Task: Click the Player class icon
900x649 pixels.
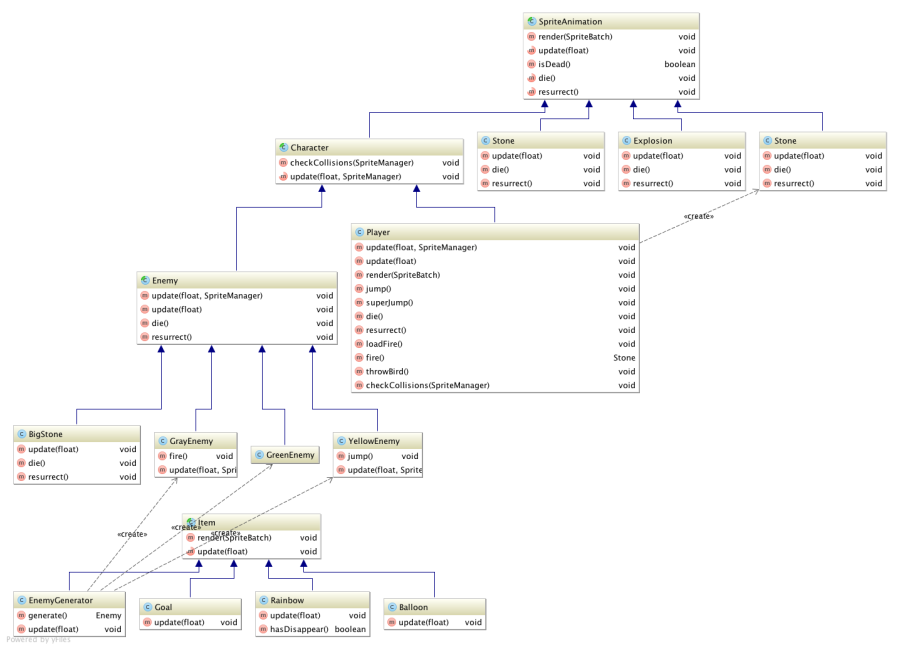Action: pos(359,232)
